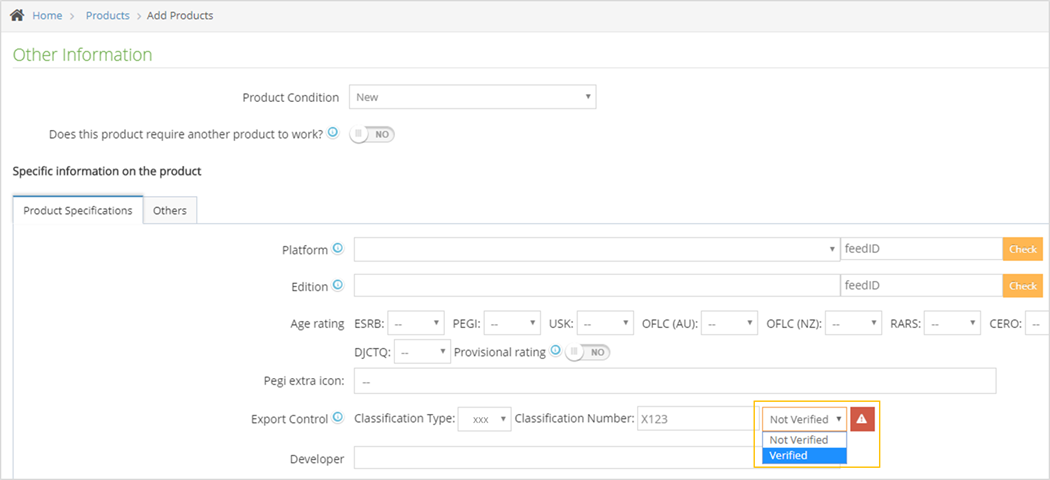This screenshot has height=480, width=1050.
Task: Expand the ESRB age rating dropdown
Action: click(416, 324)
